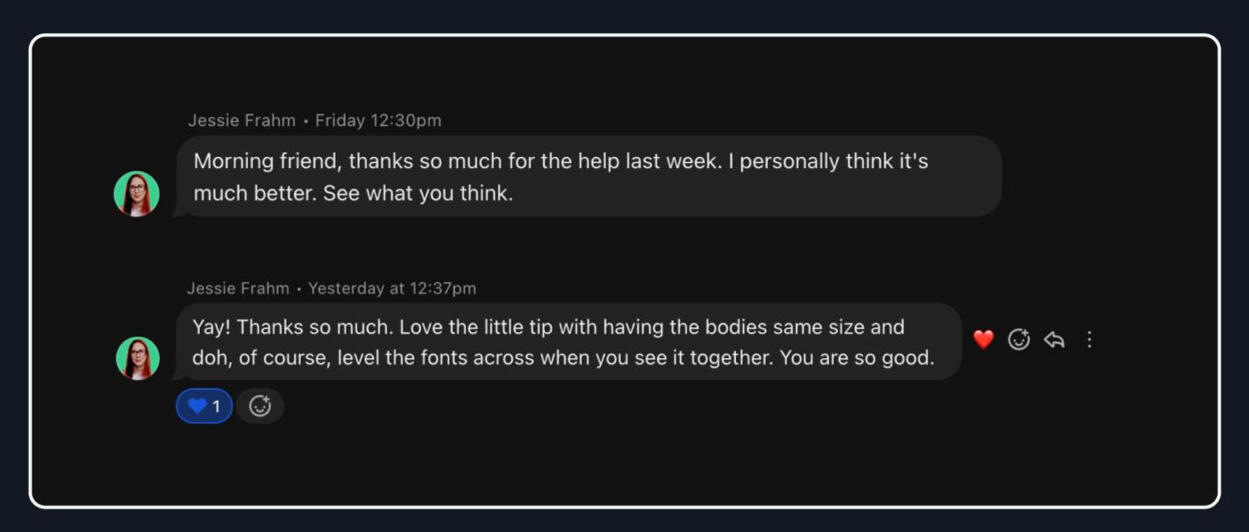Click the text "See what you think."

[418, 194]
